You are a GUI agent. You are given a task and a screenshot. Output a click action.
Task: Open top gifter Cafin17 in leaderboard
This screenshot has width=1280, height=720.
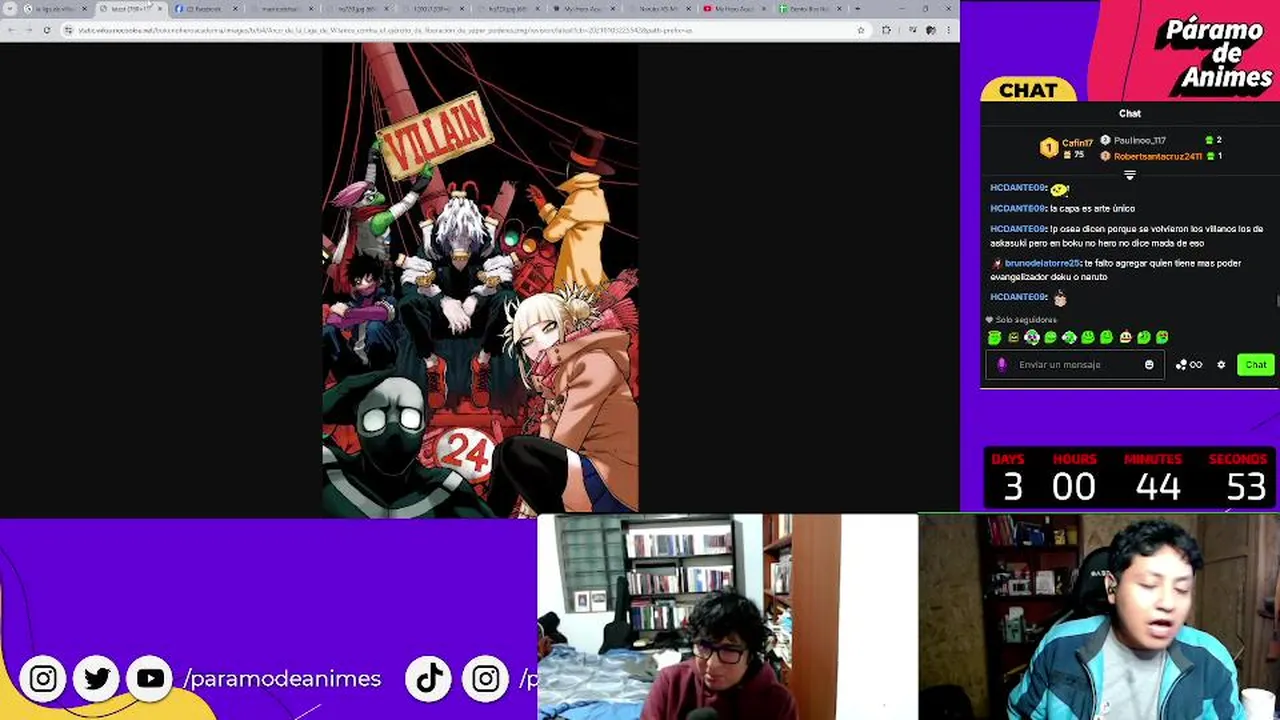click(x=1068, y=148)
